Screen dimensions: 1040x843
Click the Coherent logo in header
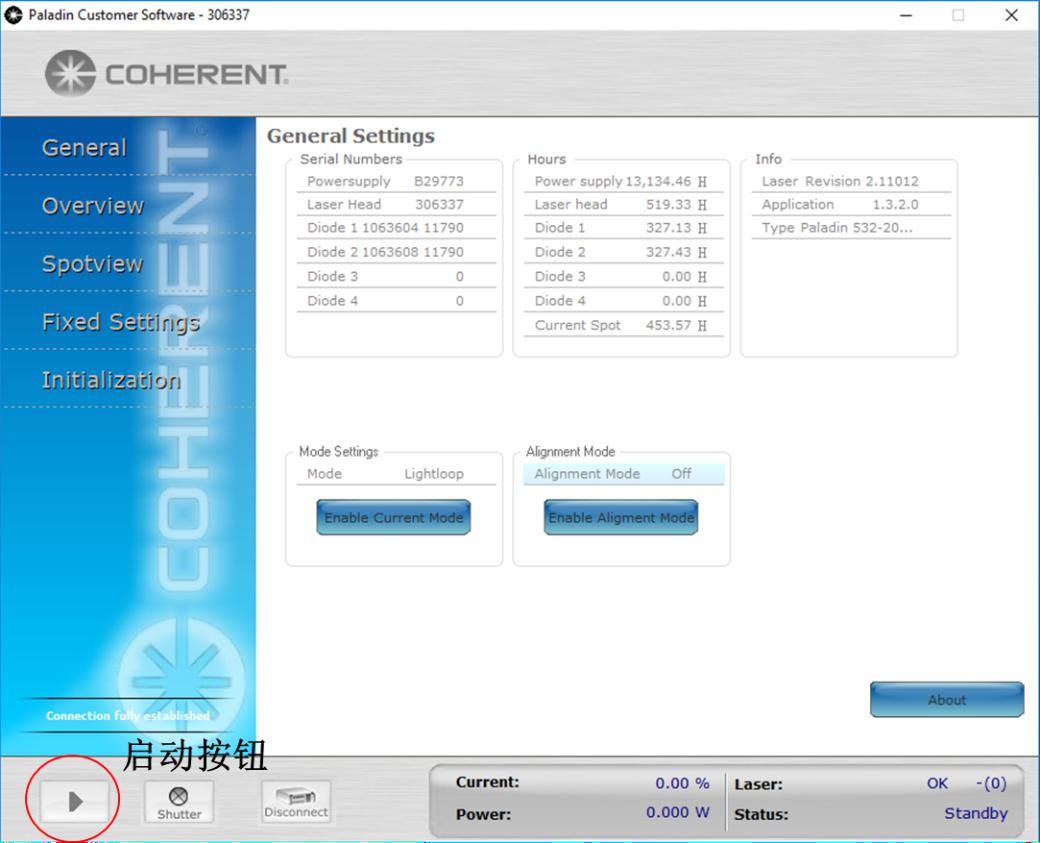click(167, 75)
